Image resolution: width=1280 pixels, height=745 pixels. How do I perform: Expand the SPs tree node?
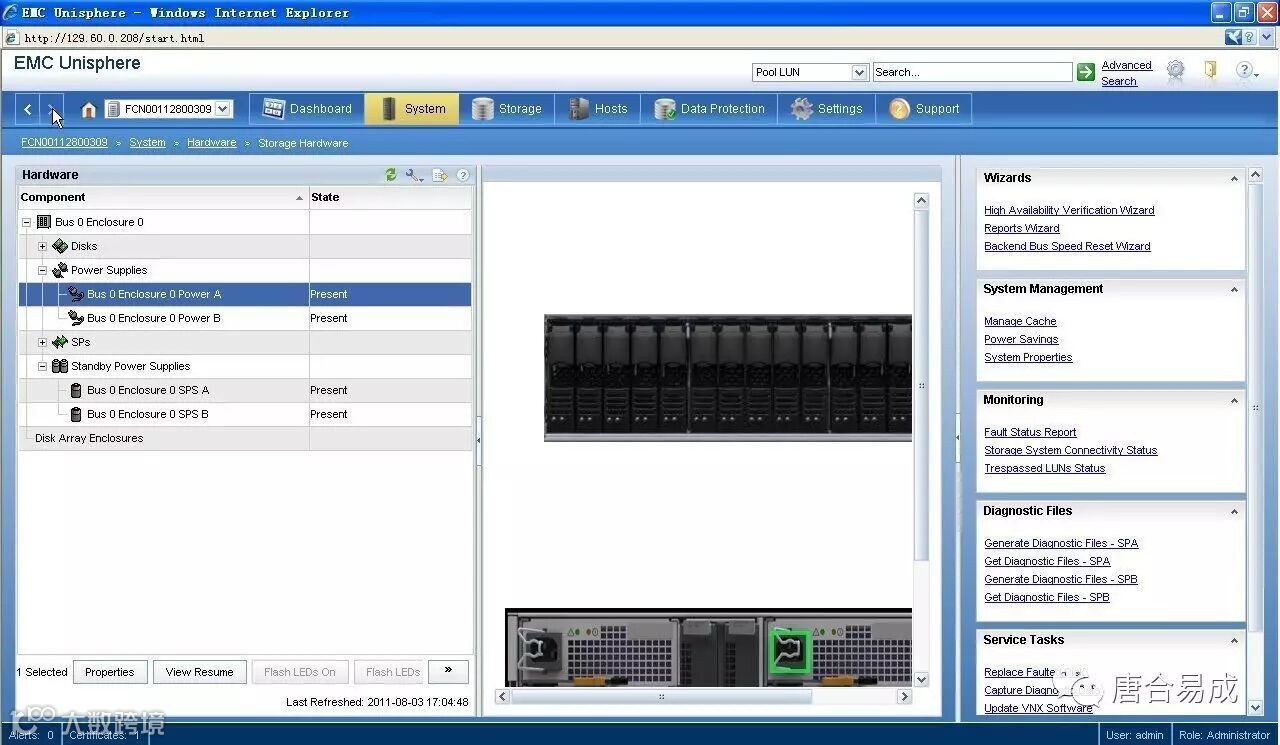point(42,342)
